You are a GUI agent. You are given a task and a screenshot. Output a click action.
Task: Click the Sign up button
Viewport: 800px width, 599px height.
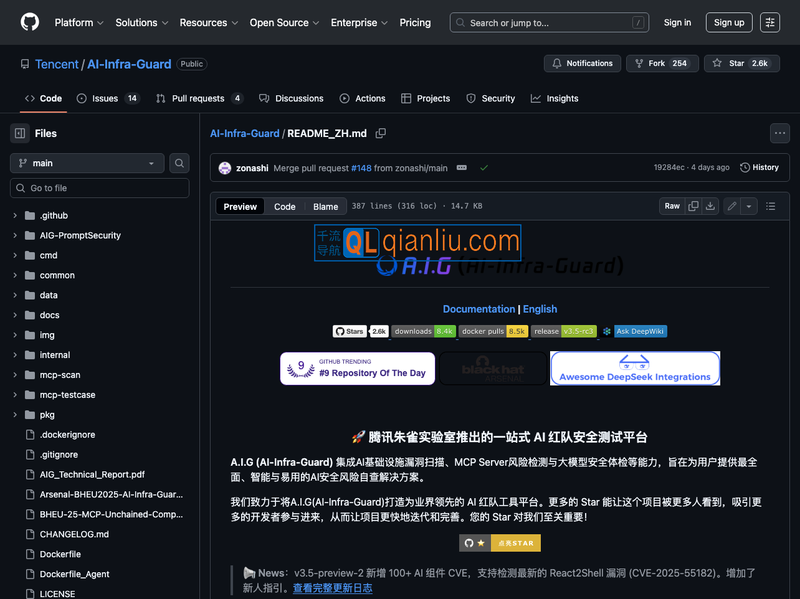(729, 22)
